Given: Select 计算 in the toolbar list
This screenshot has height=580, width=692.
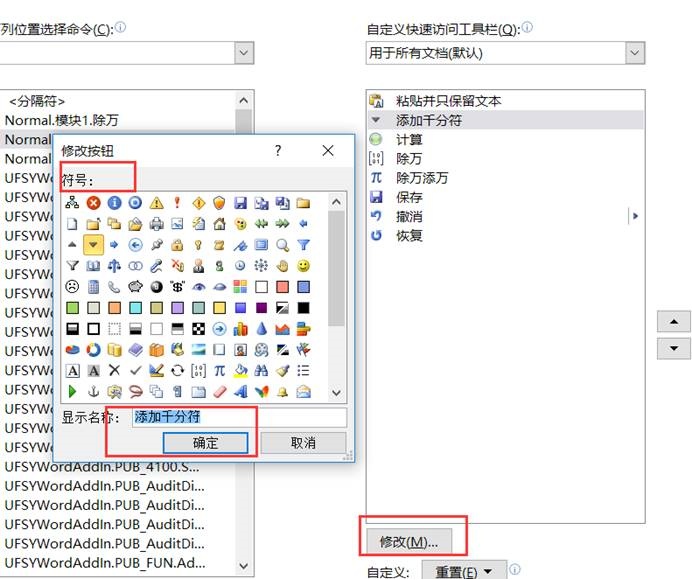Looking at the screenshot, I should (x=505, y=139).
